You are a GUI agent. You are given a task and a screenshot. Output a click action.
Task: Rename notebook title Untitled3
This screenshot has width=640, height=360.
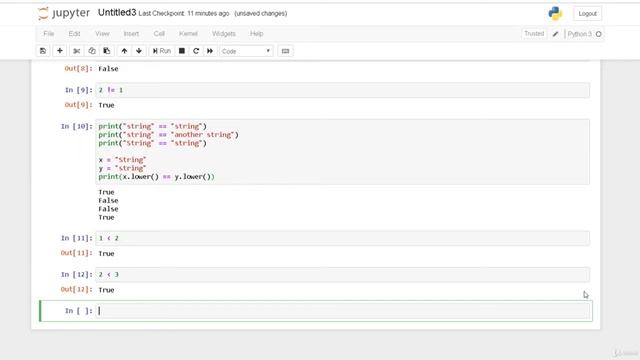(117, 13)
